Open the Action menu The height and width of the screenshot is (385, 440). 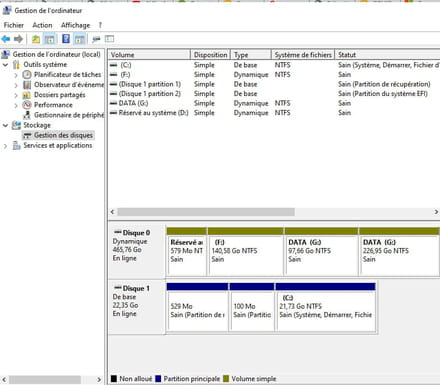coord(42,25)
